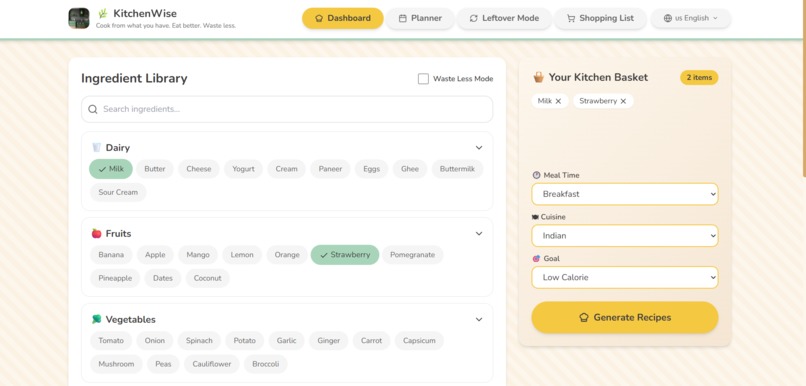The image size is (806, 386).
Task: Select the Spinach chip
Action: point(199,341)
